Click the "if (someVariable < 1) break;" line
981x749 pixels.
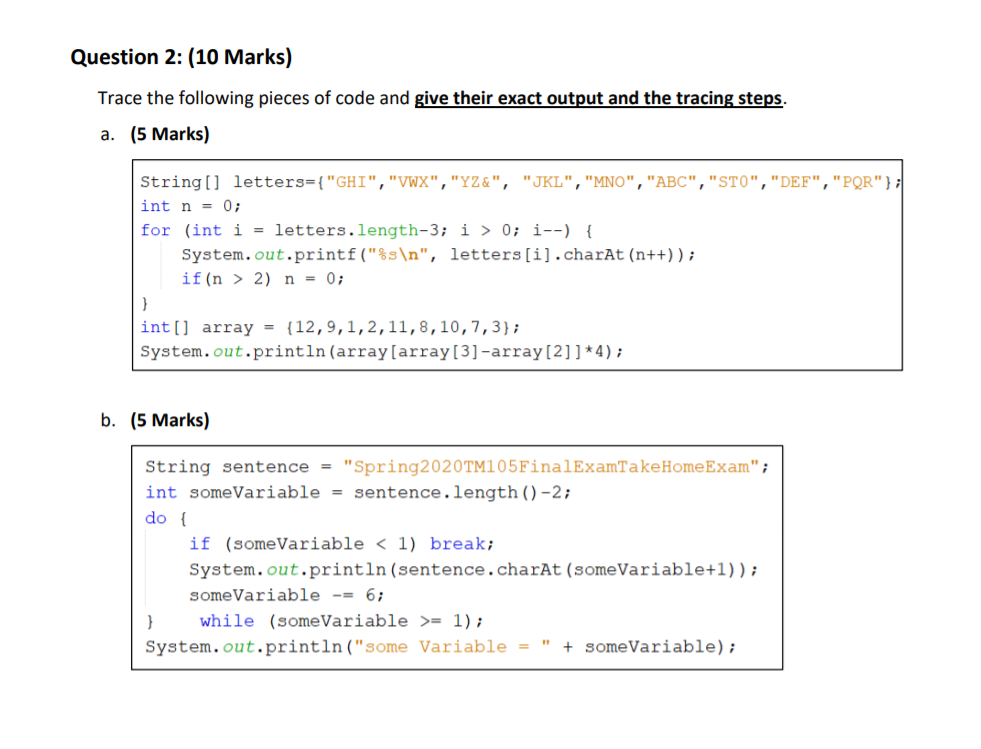[x=342, y=544]
